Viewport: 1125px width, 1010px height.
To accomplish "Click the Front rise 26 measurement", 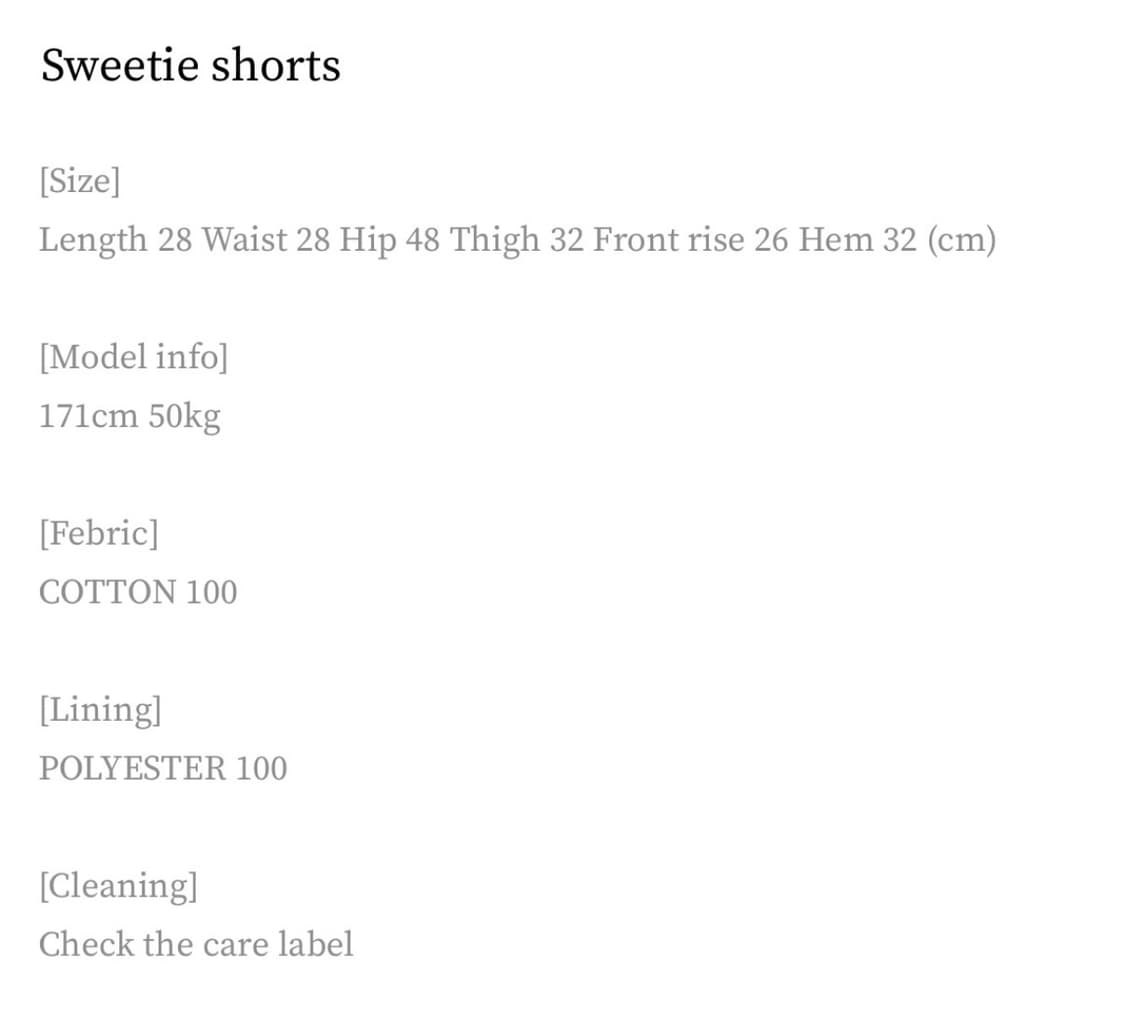I will point(690,240).
